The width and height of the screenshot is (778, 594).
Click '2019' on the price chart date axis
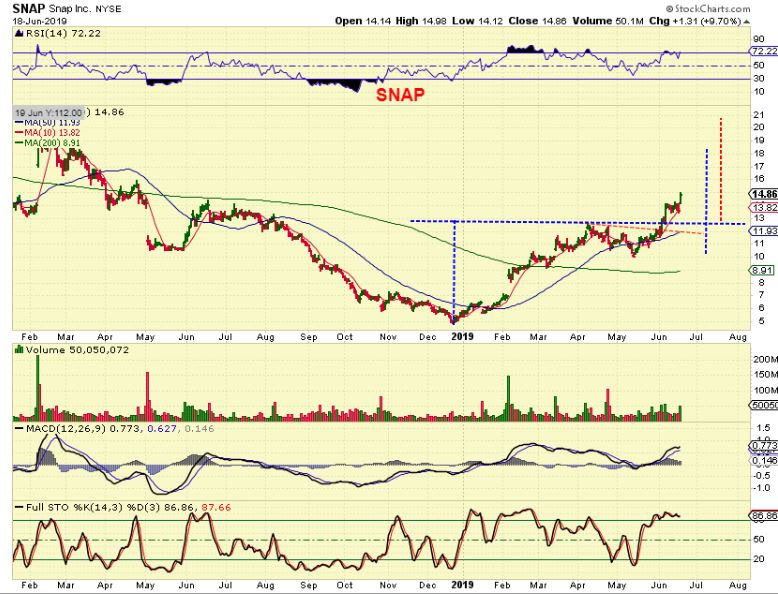coord(462,336)
